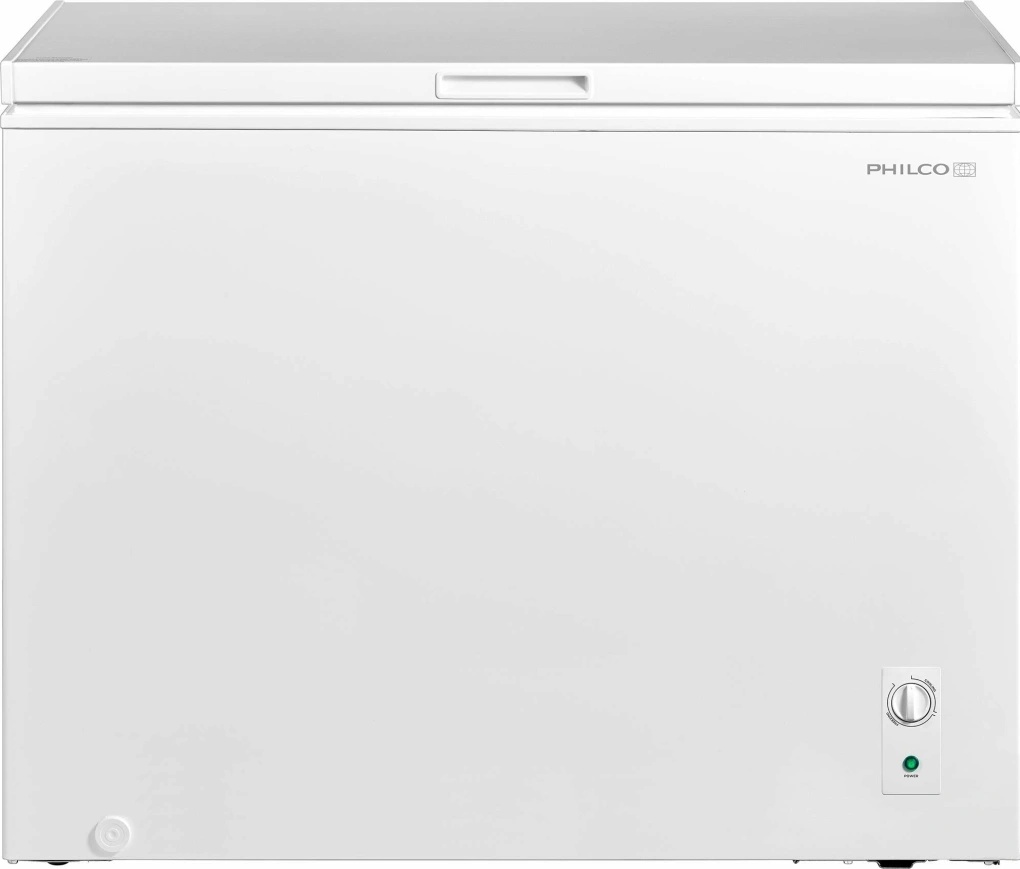
Task: Click the silver thermostat knob
Action: pos(911,704)
